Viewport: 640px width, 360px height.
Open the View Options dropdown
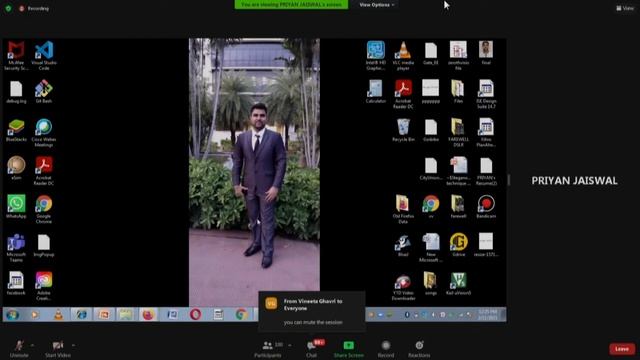(x=376, y=5)
